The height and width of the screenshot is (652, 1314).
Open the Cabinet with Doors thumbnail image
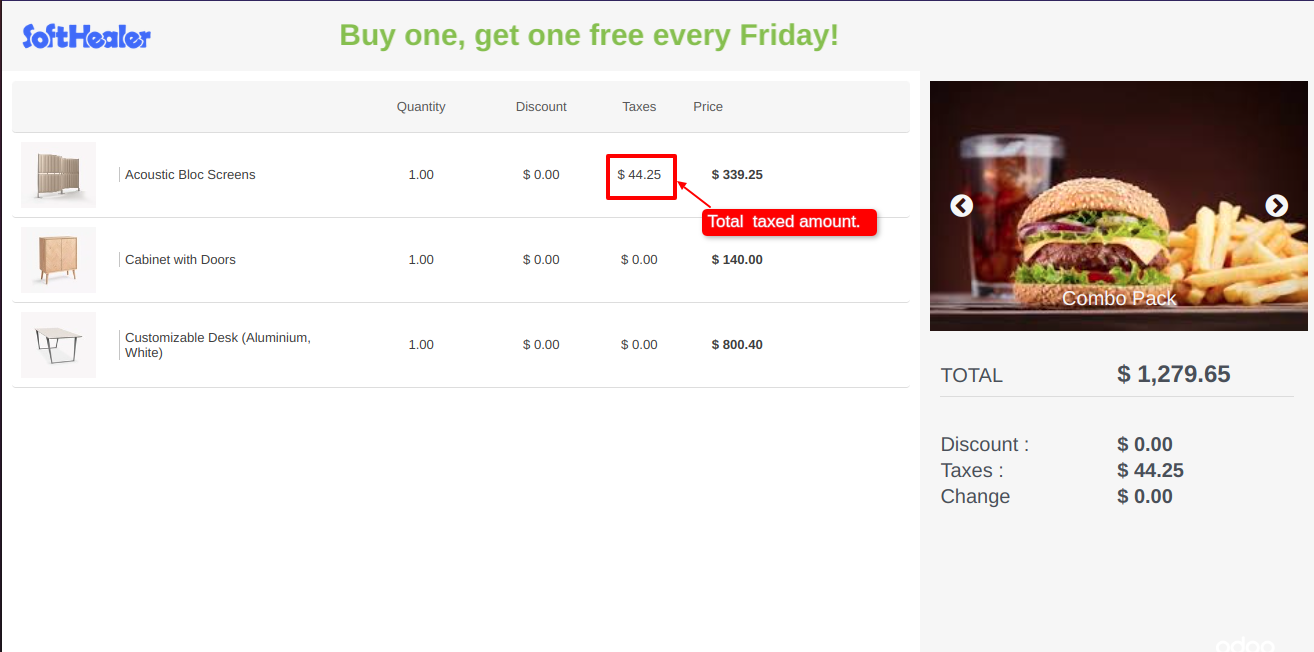[x=58, y=260]
